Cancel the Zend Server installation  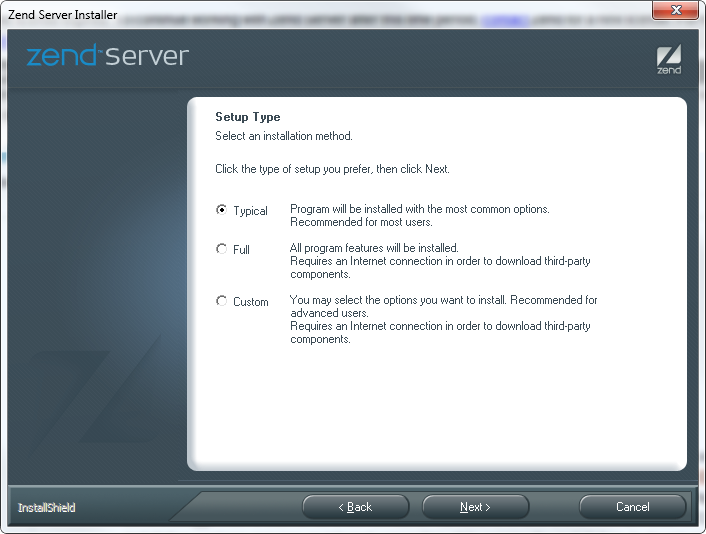(632, 507)
